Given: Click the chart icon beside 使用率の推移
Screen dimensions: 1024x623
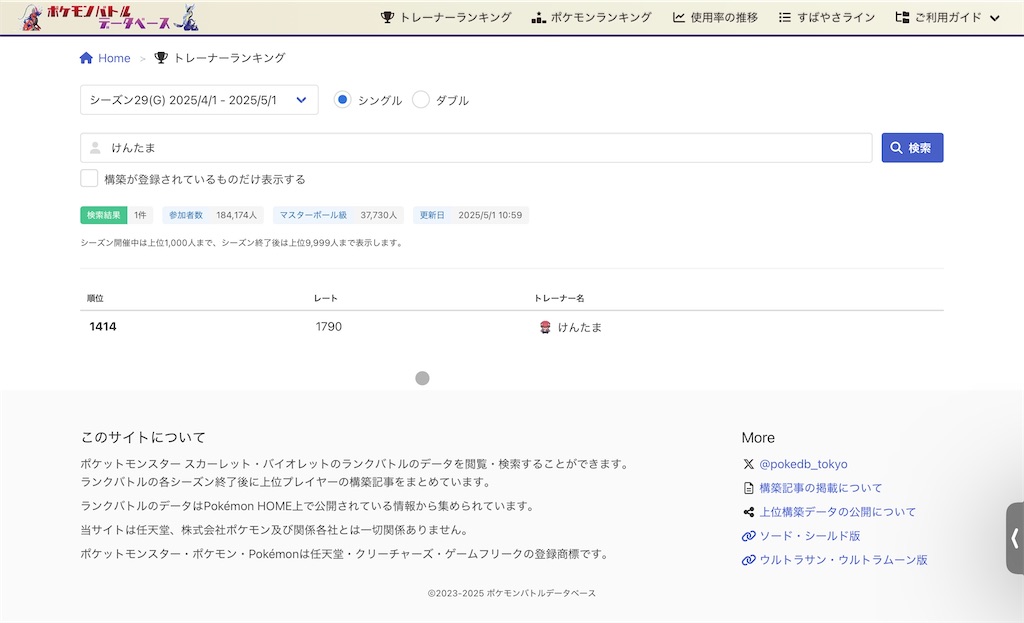Looking at the screenshot, I should pyautogui.click(x=679, y=18).
